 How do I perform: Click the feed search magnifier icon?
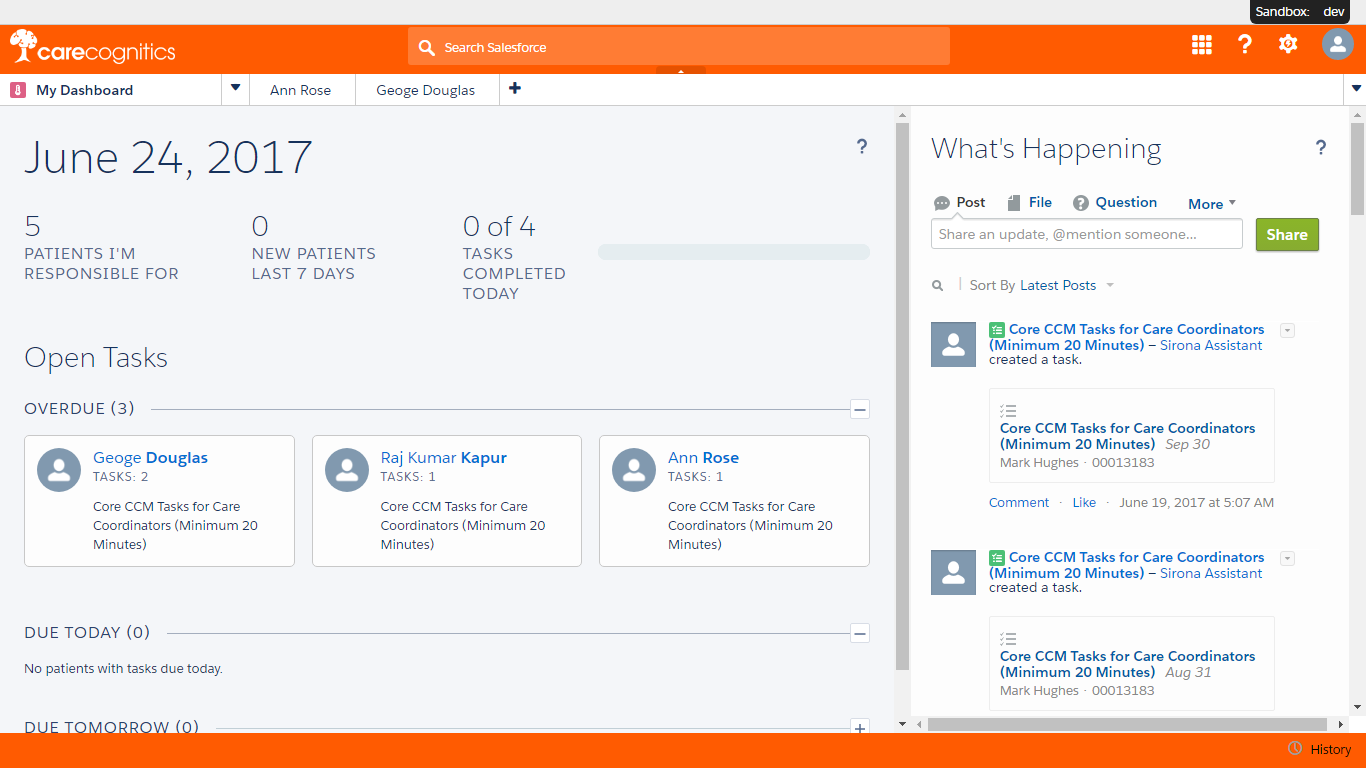(x=938, y=286)
